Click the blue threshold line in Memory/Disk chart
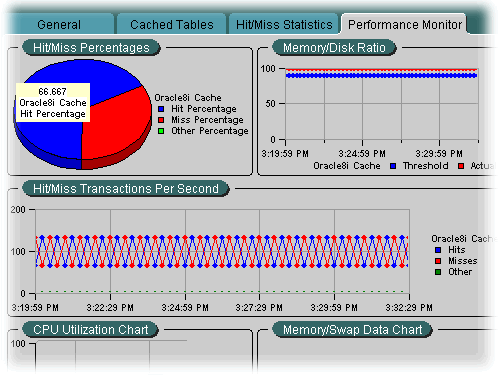The width and height of the screenshot is (498, 375). (x=382, y=76)
